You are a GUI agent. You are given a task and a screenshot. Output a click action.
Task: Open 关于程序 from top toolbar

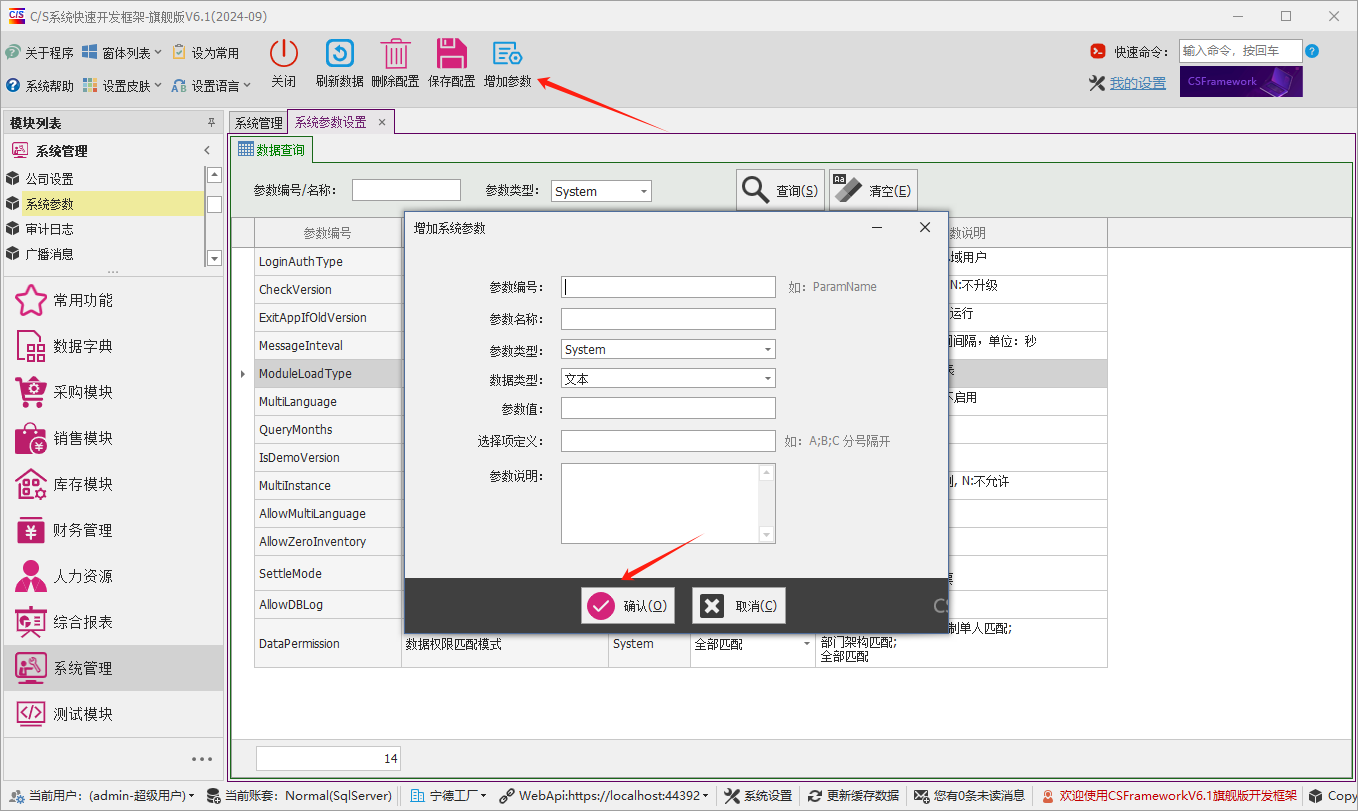pyautogui.click(x=40, y=52)
